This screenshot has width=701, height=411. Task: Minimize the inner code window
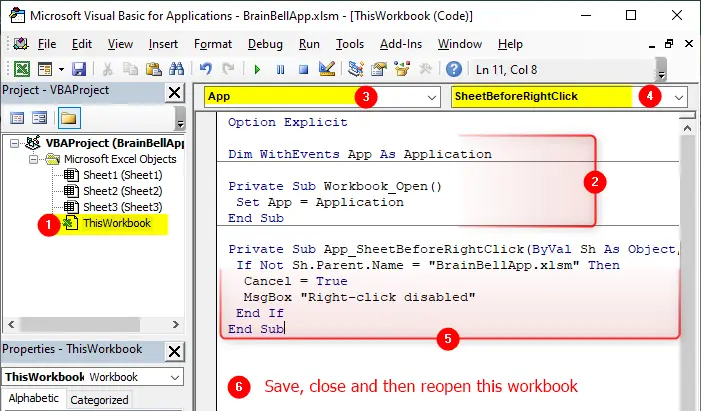pos(651,45)
